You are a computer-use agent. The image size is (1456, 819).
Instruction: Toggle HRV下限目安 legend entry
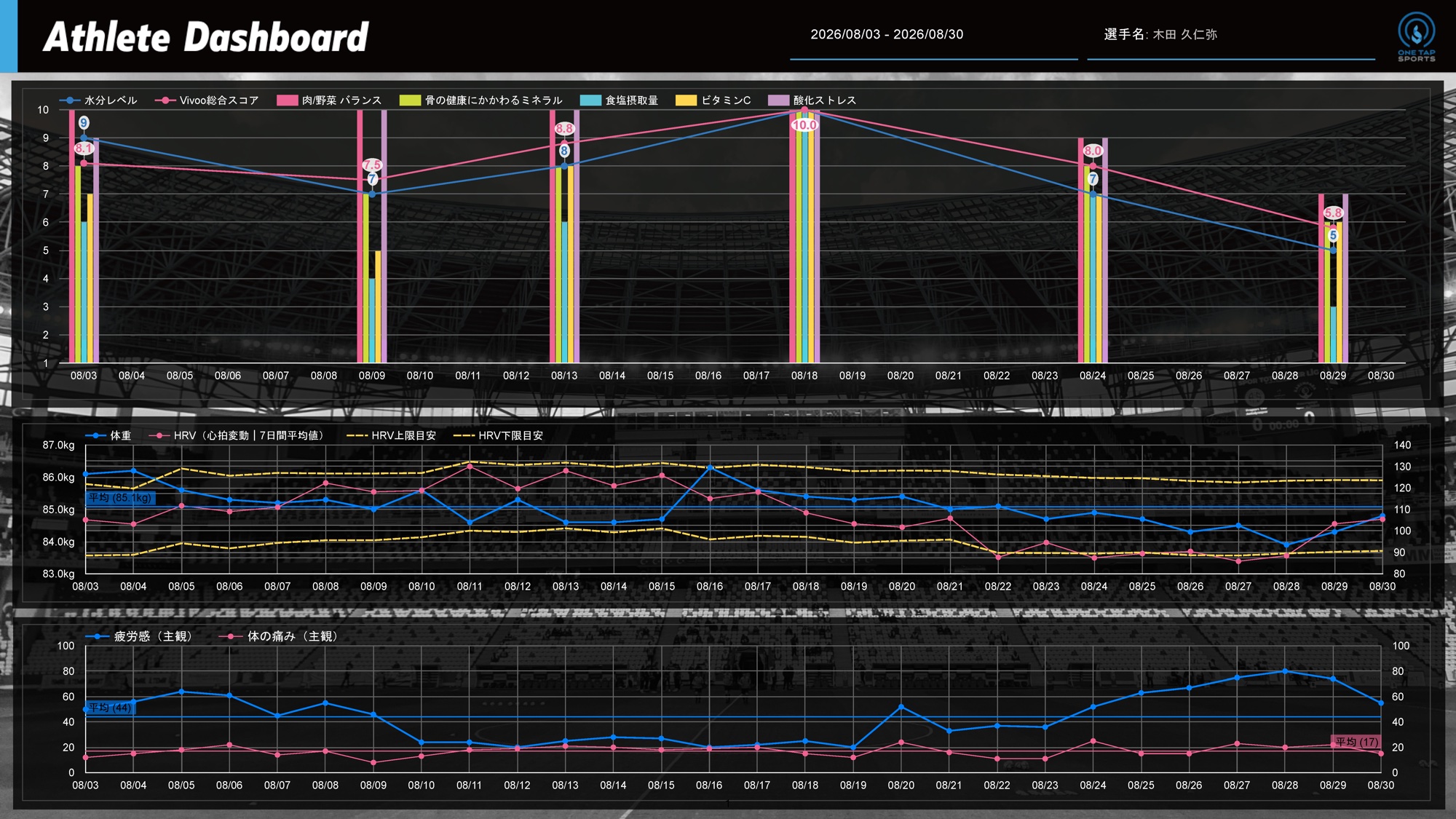tap(499, 435)
